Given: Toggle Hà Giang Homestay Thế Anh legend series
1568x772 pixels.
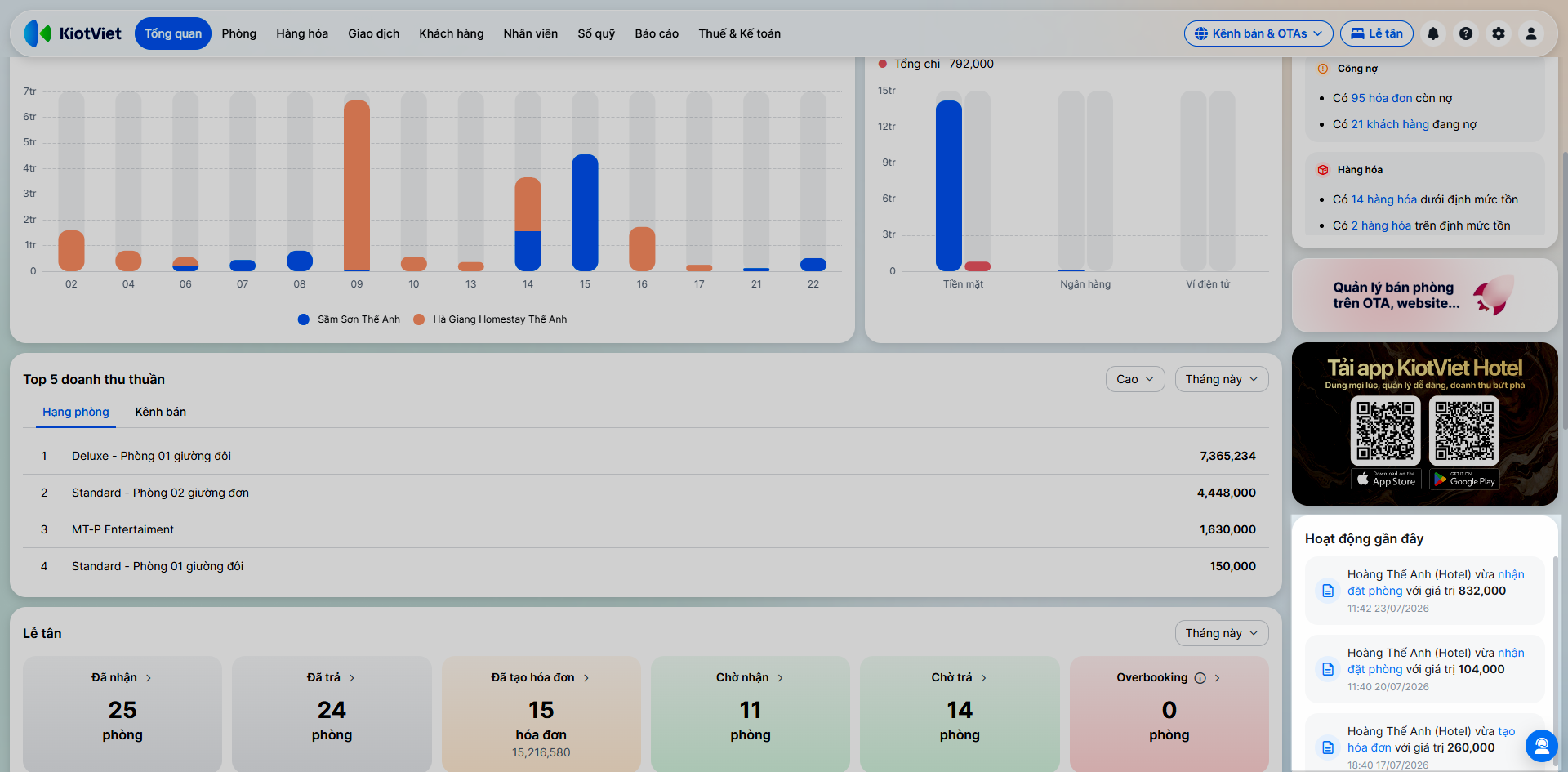Looking at the screenshot, I should tap(490, 319).
